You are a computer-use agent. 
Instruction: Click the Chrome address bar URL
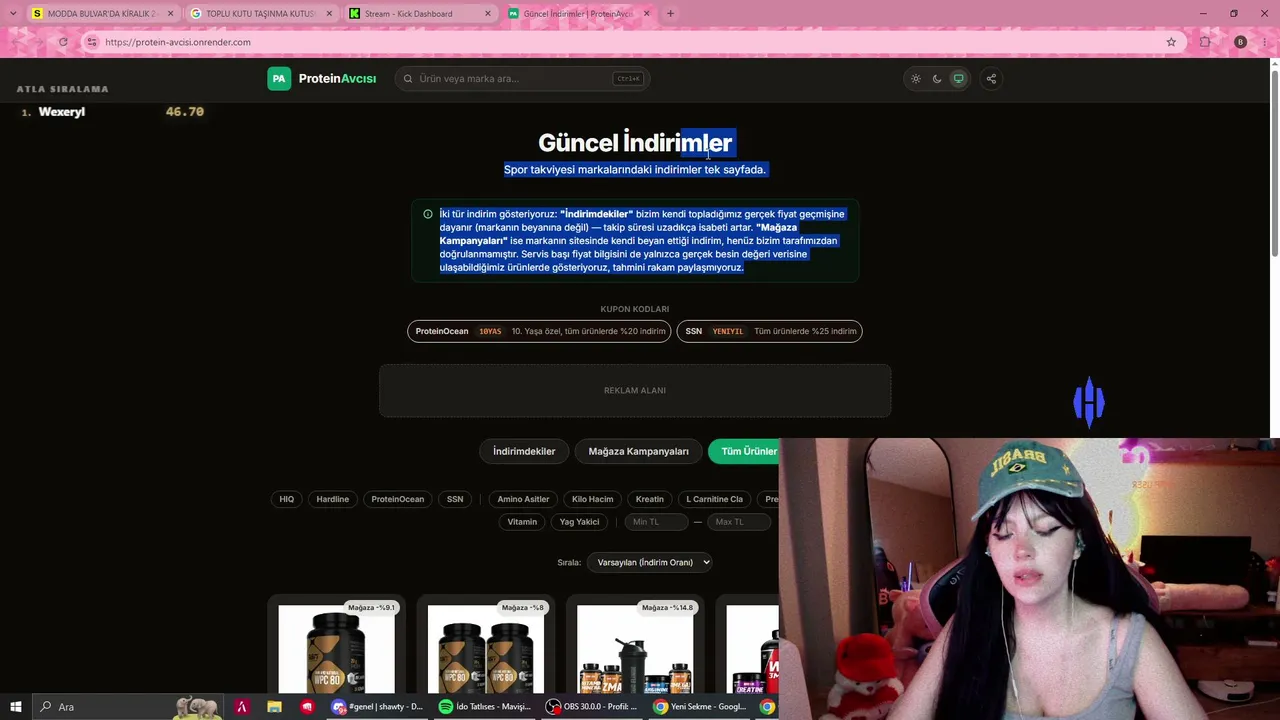[178, 42]
